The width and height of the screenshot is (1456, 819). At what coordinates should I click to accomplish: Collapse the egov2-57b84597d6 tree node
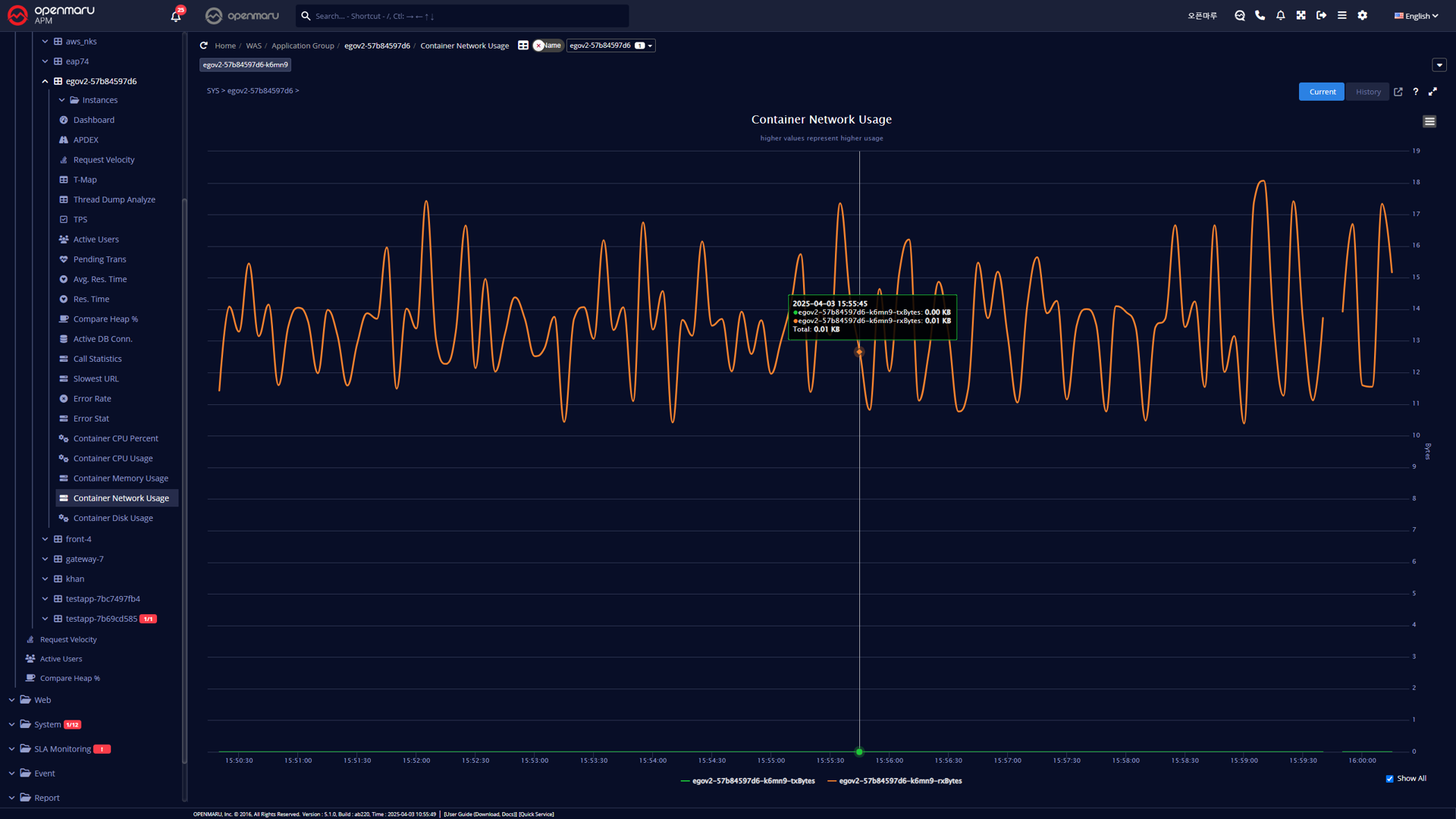tap(45, 81)
